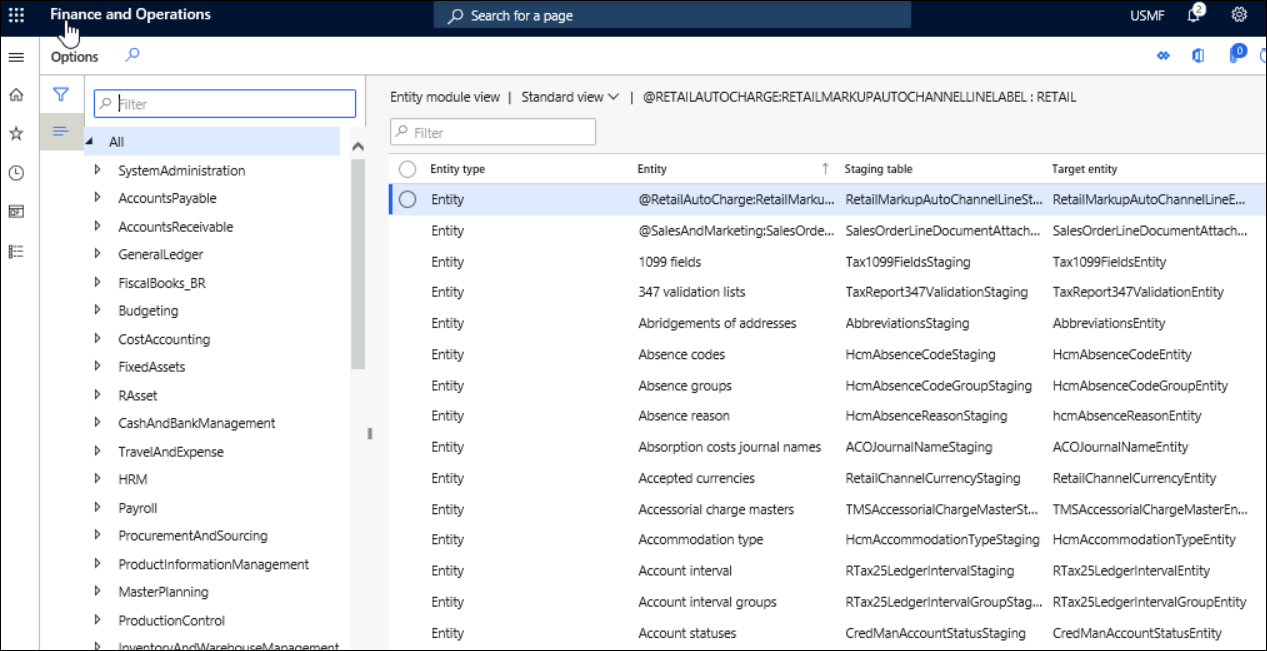Click the select-all circle in grid header
Viewport: 1267px width, 651px height.
[x=407, y=169]
